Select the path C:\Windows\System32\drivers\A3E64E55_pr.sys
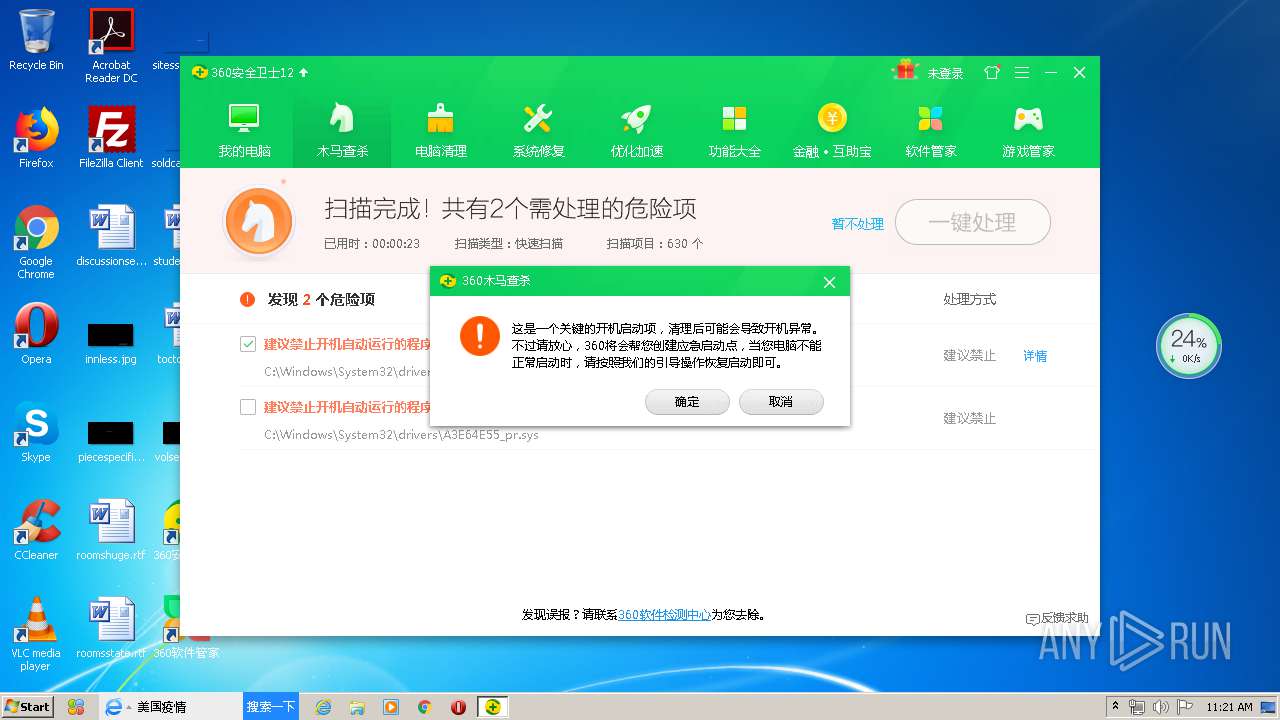 (x=401, y=435)
